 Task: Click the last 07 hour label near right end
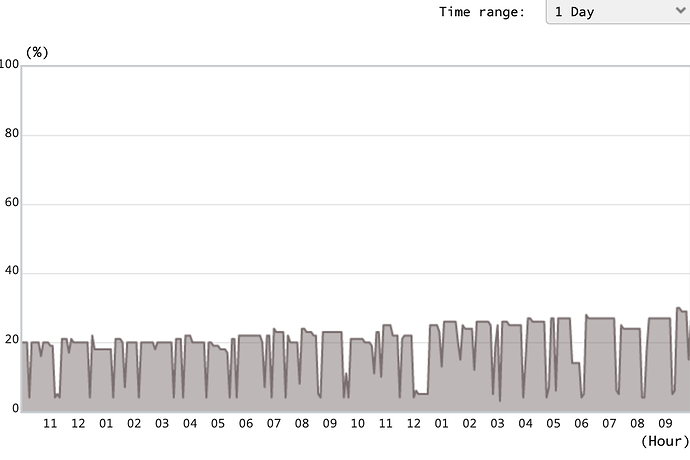click(x=609, y=423)
